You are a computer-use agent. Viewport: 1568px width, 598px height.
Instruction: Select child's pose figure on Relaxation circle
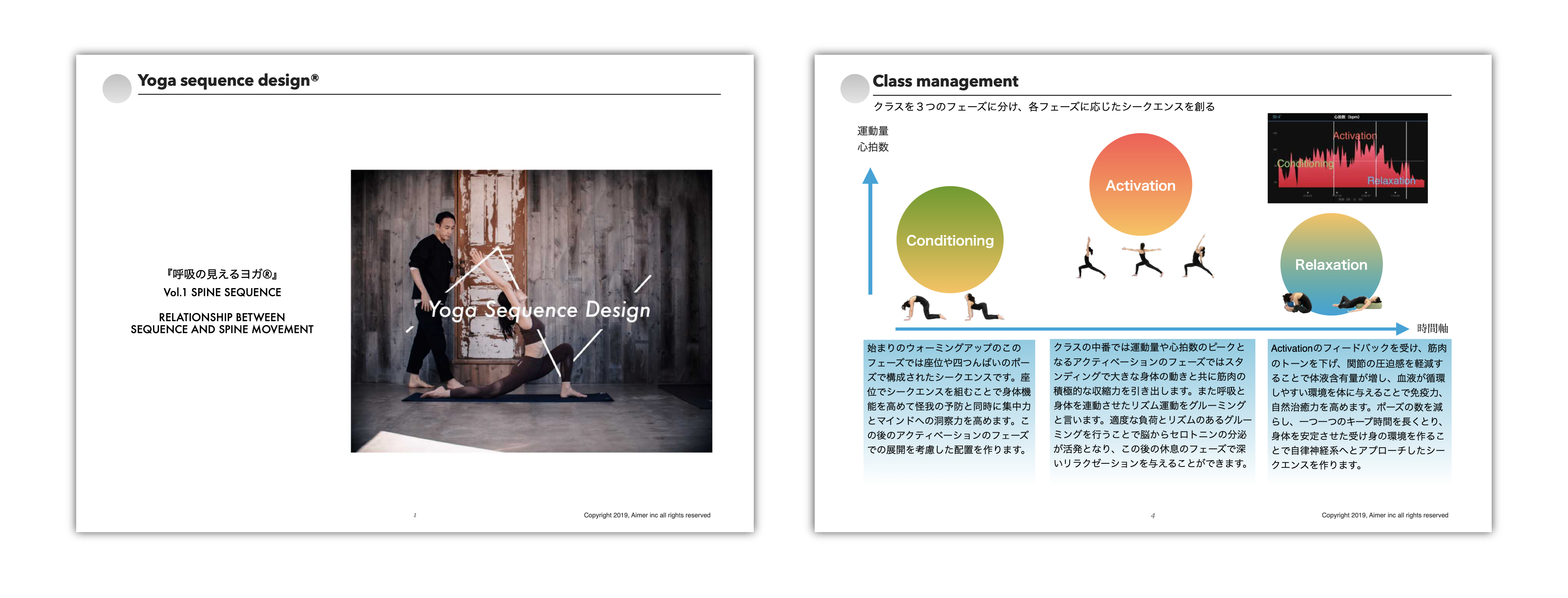click(1297, 303)
